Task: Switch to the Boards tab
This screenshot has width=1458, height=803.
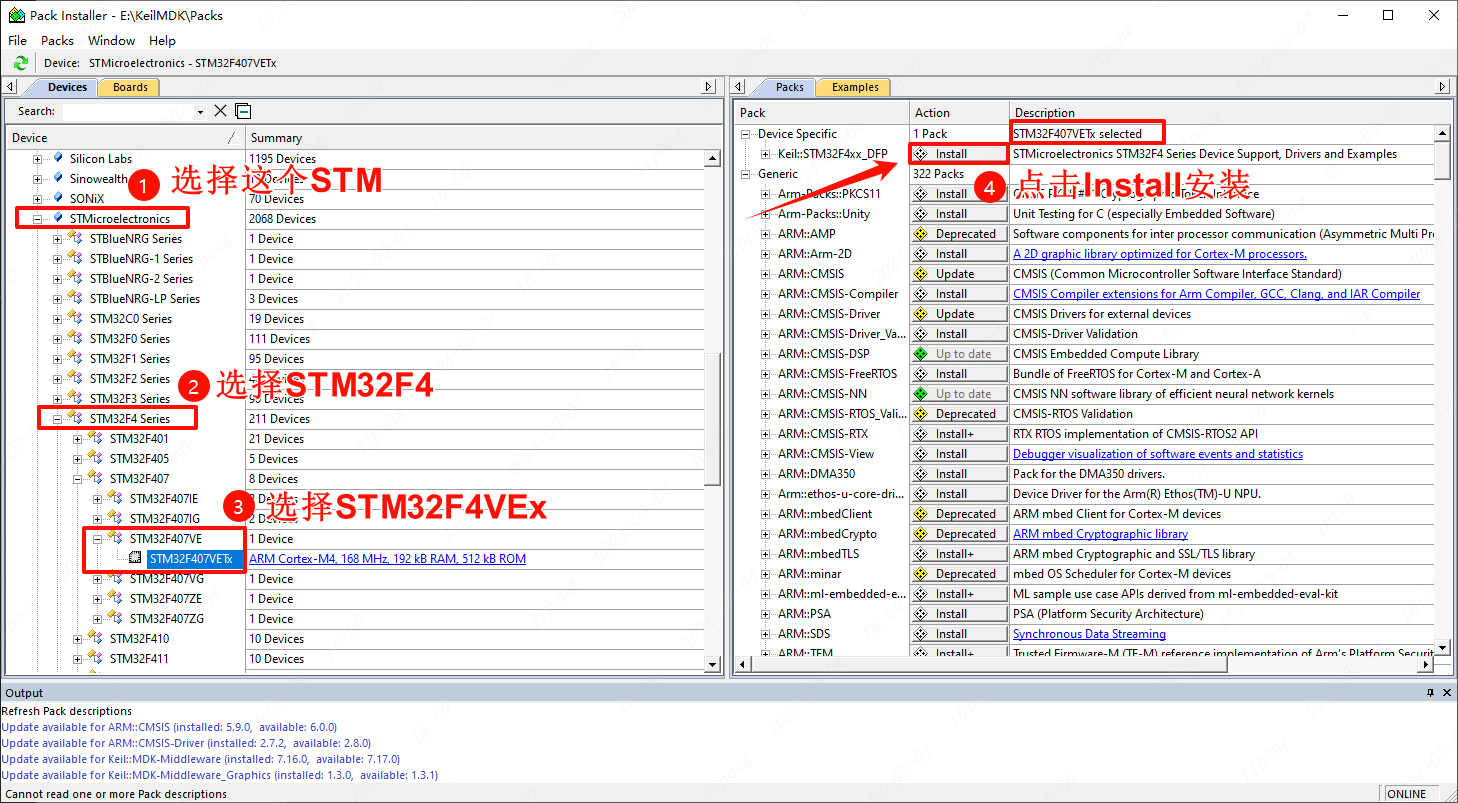Action: pyautogui.click(x=130, y=87)
